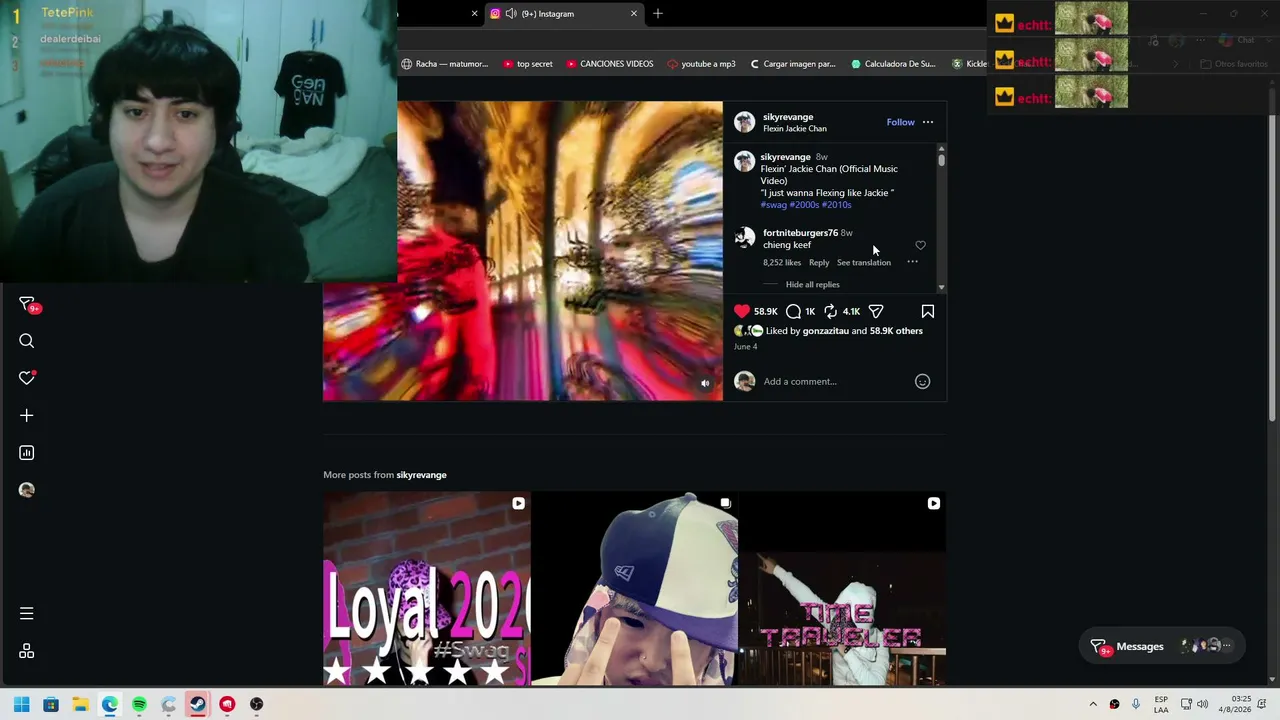Open your profile avatar in the sidebar
The image size is (1280, 720).
(x=27, y=490)
